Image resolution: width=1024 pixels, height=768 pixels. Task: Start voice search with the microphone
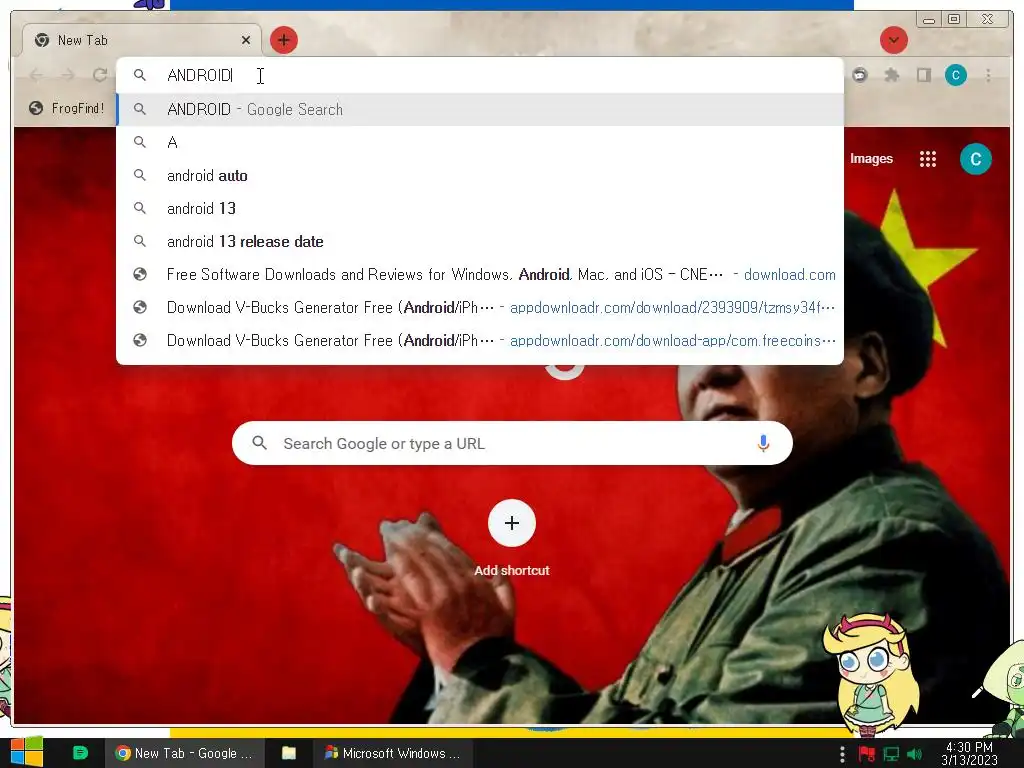pyautogui.click(x=763, y=443)
